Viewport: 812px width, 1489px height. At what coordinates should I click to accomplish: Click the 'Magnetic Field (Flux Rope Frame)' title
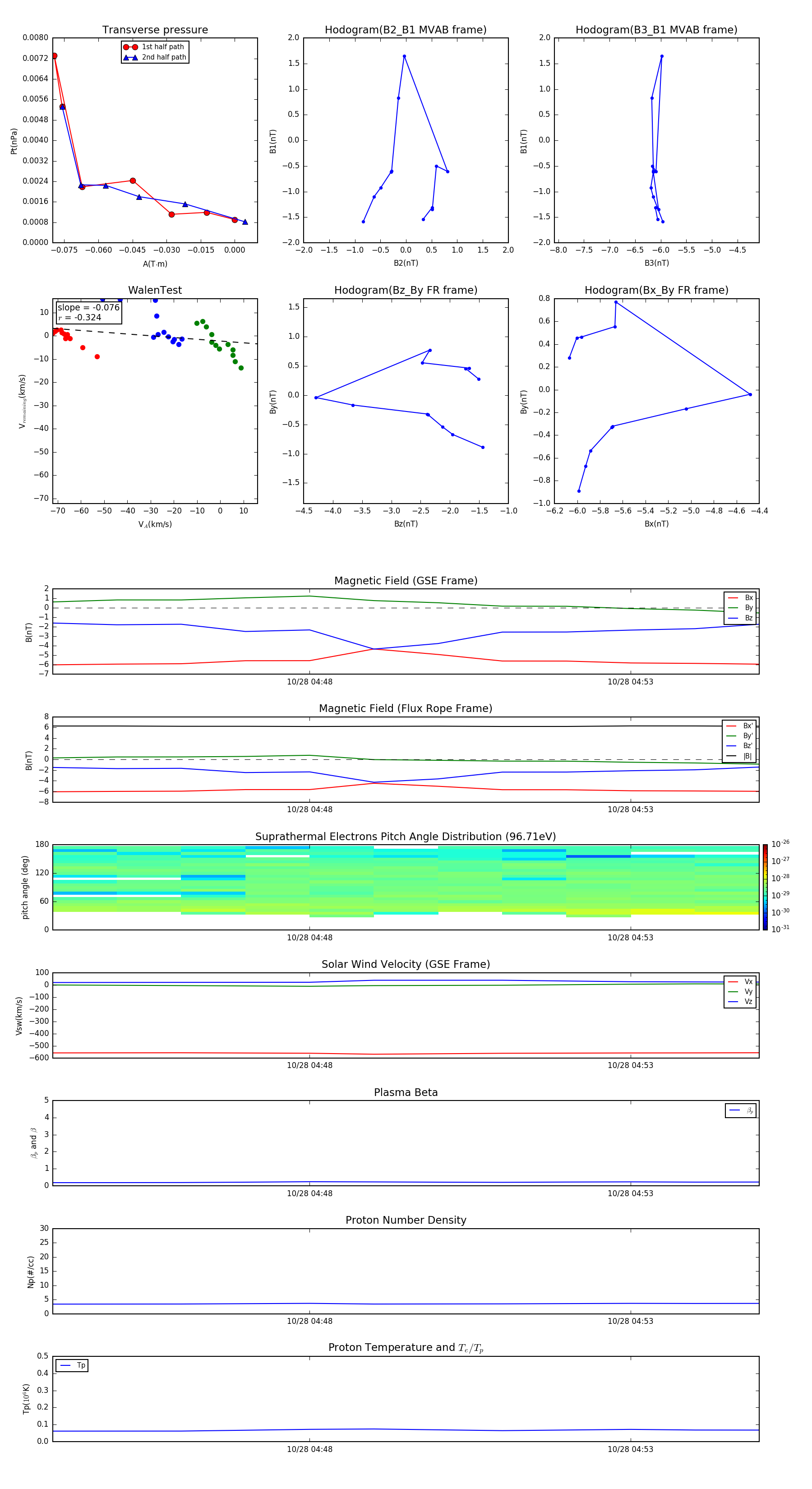(x=406, y=709)
